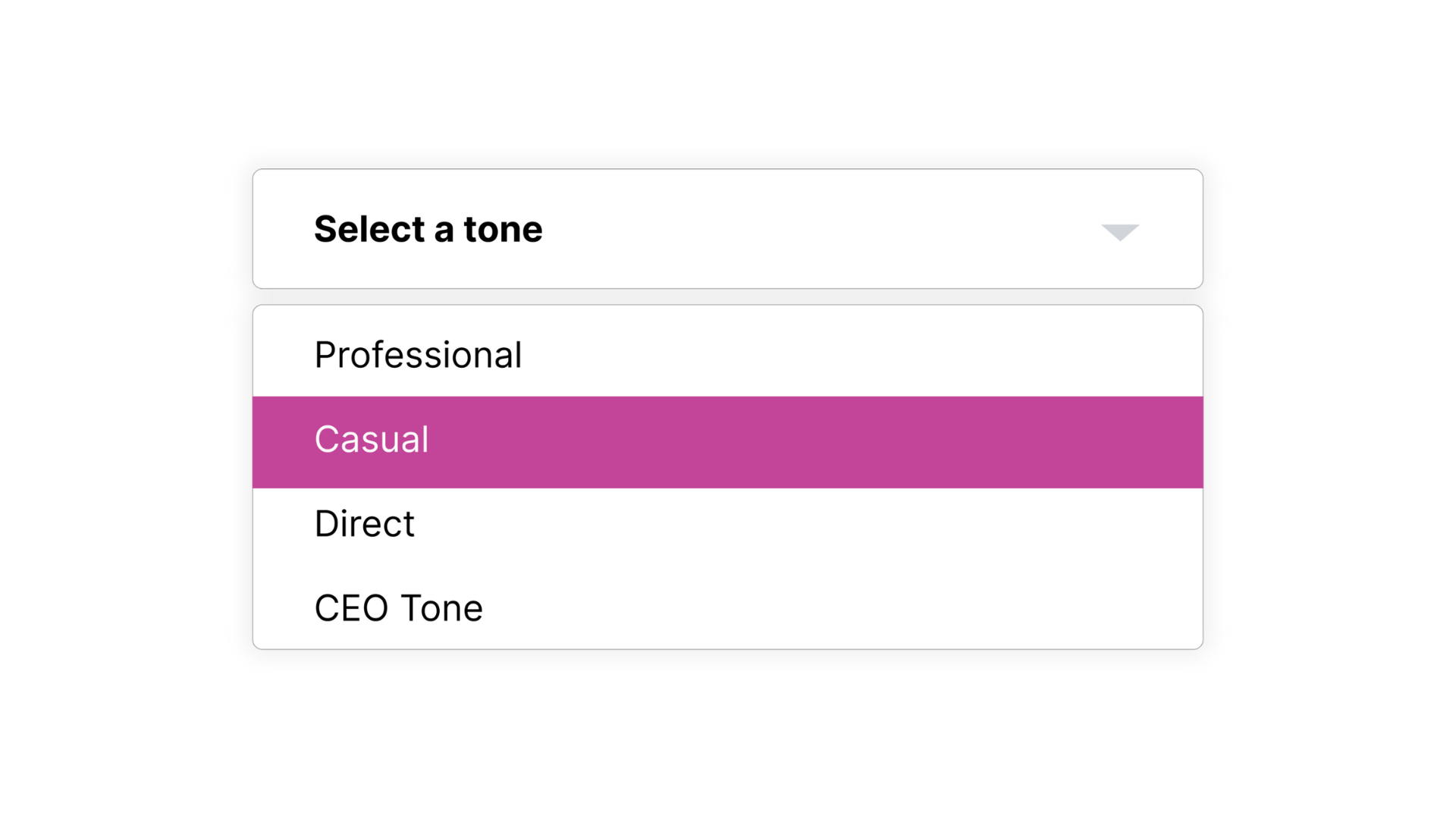This screenshot has height=819, width=1456.
Task: Pick the Direct tone option
Action: tap(364, 524)
